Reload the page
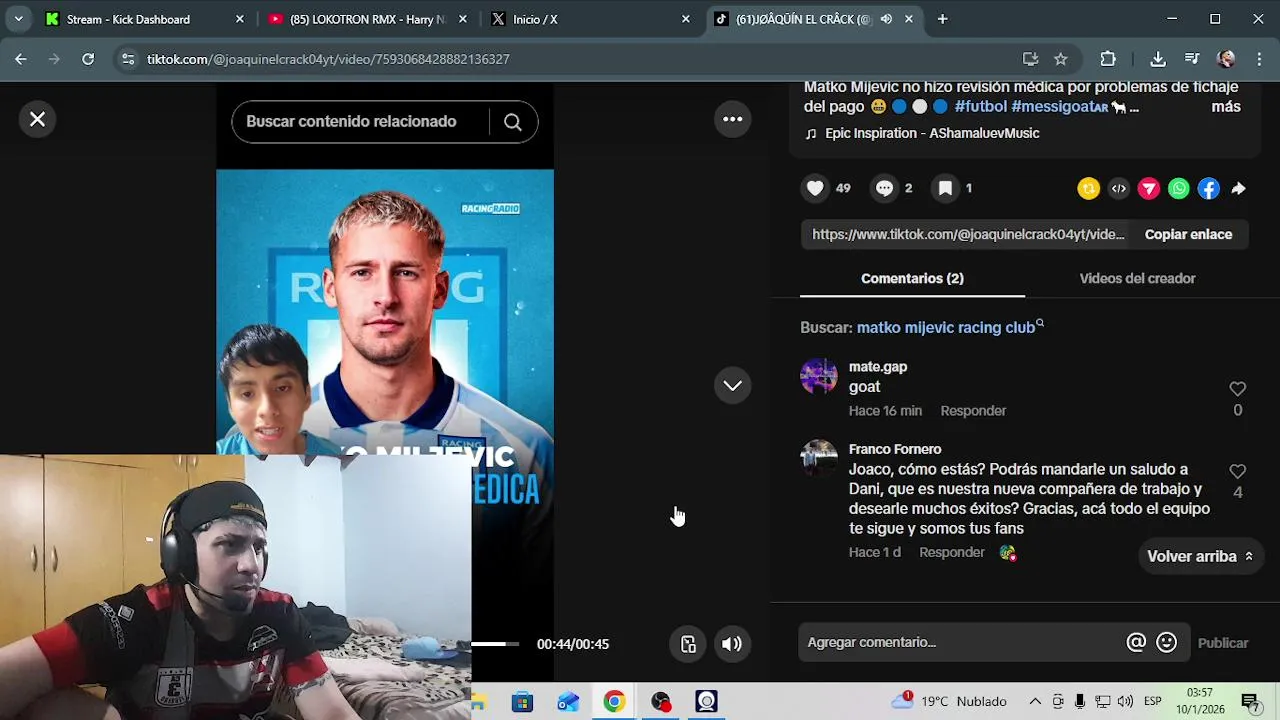This screenshot has height=720, width=1280. (x=88, y=59)
